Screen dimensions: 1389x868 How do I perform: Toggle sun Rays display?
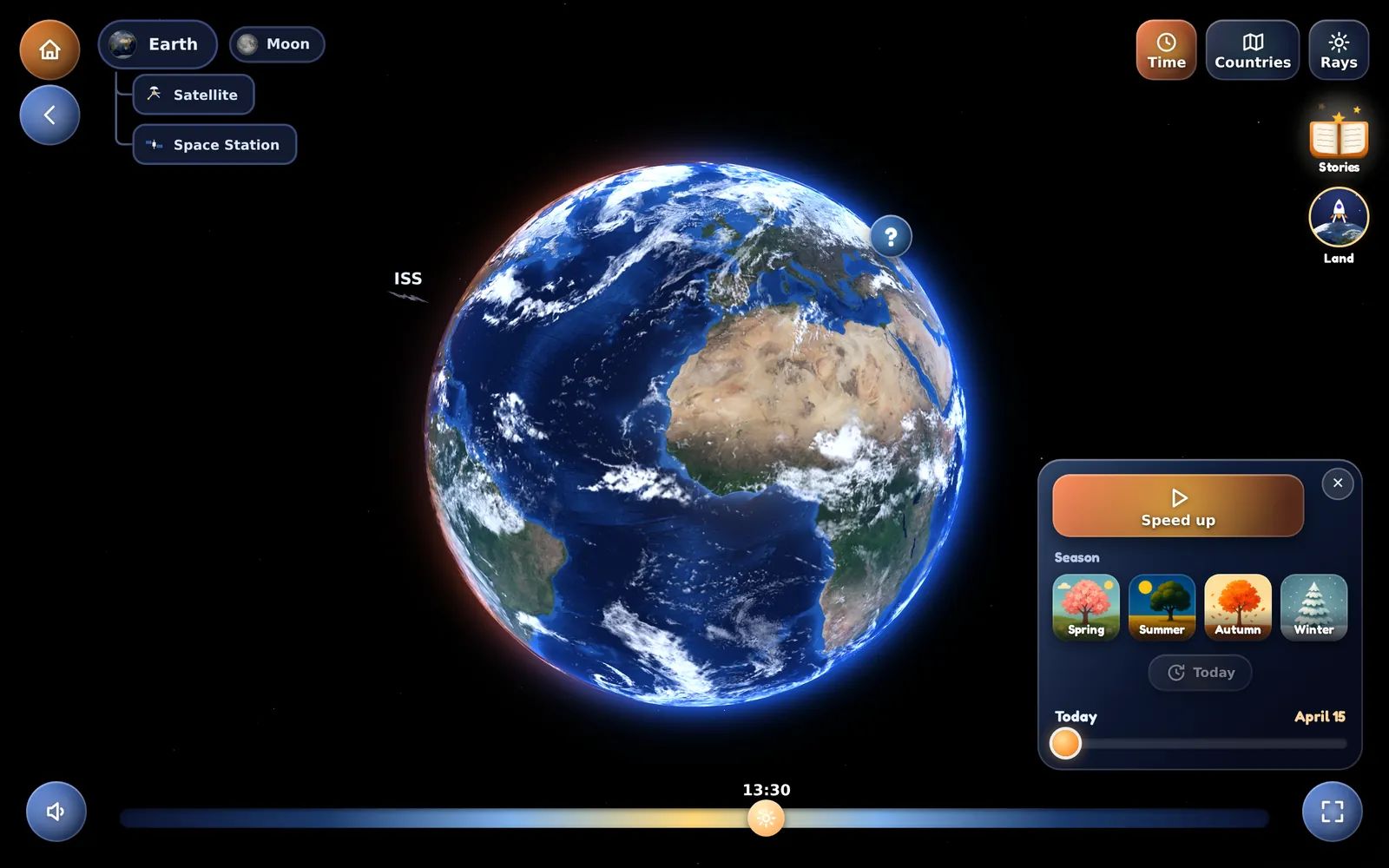1338,50
